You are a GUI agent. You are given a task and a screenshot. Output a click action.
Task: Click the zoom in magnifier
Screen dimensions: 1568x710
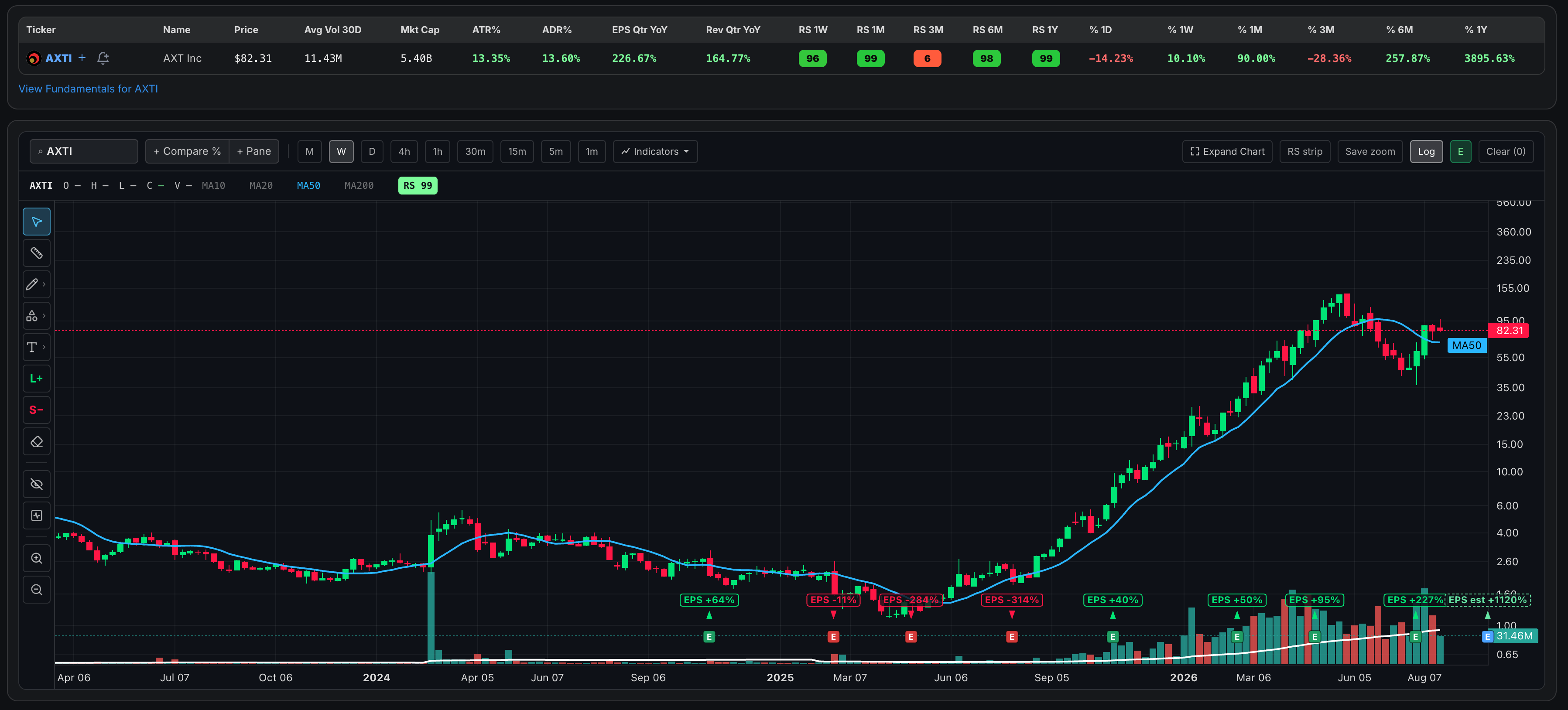click(37, 559)
